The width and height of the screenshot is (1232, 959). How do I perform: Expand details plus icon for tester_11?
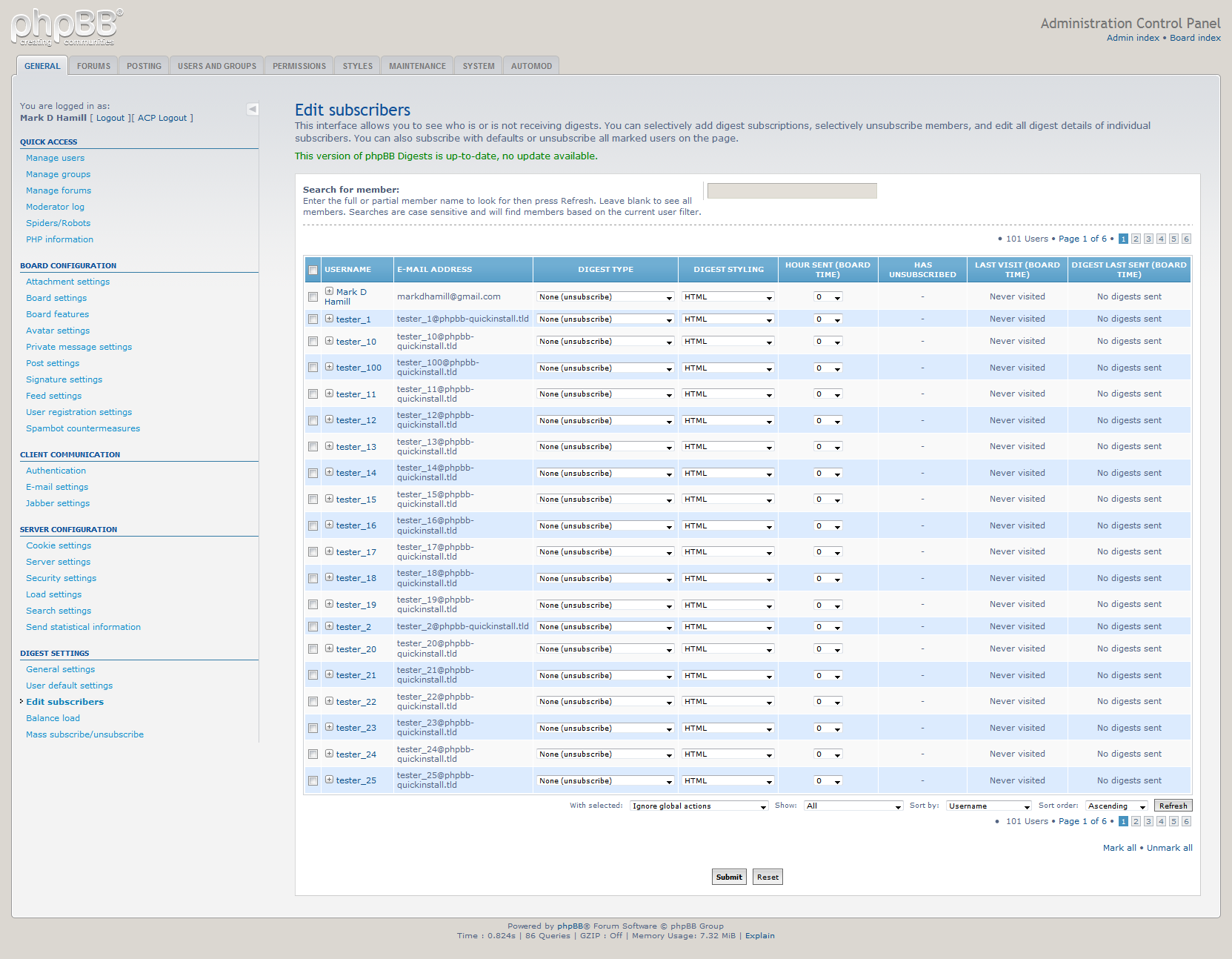click(329, 394)
